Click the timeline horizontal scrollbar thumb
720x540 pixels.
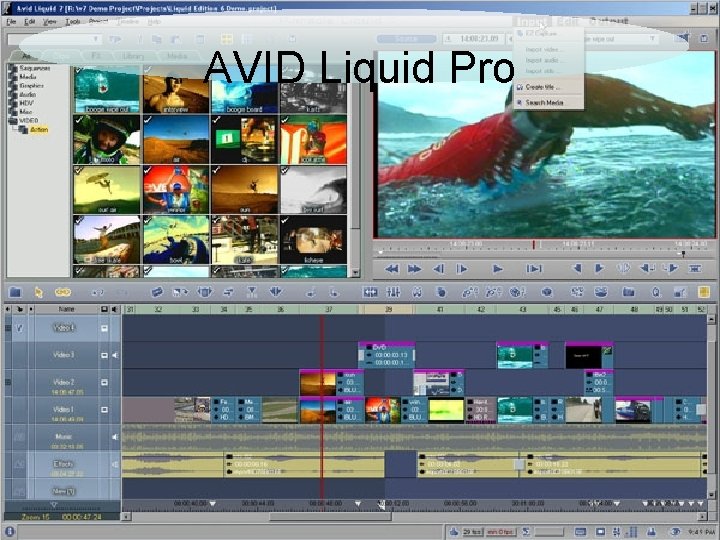click(330, 517)
